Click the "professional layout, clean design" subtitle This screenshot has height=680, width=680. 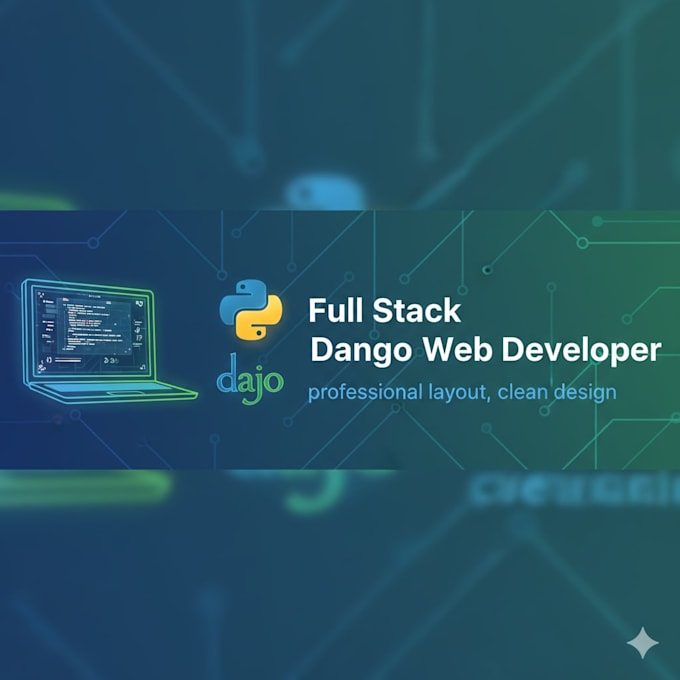tap(462, 392)
